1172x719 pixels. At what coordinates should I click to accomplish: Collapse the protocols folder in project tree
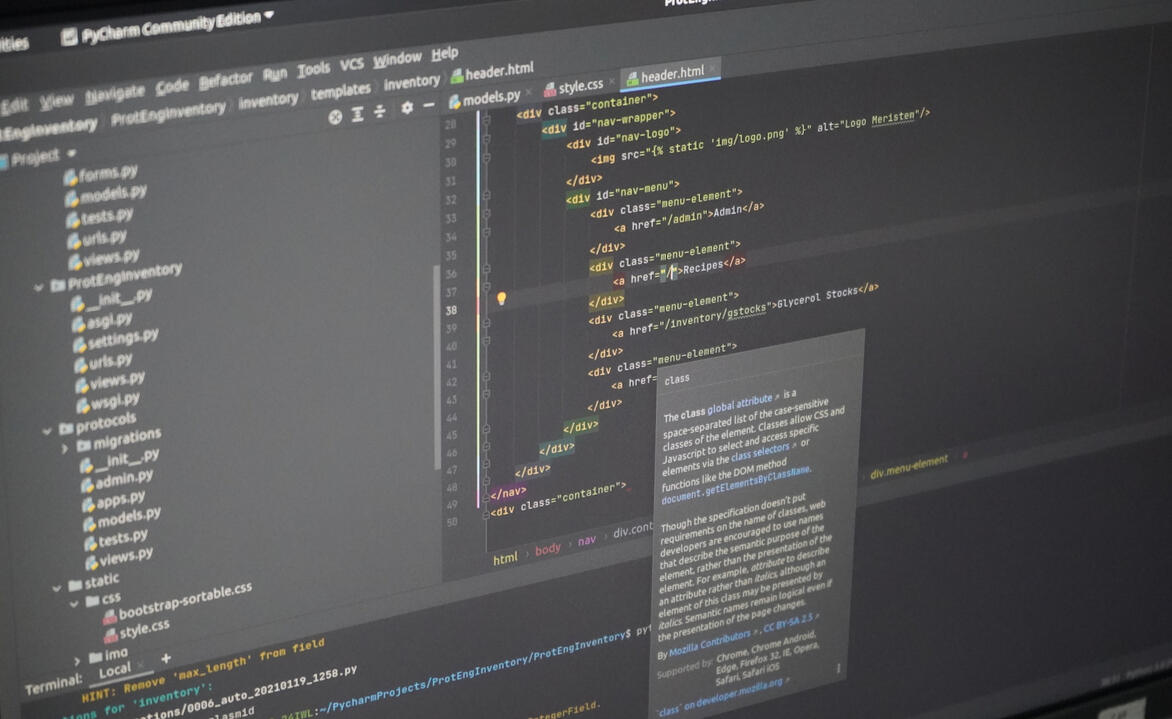[x=47, y=430]
